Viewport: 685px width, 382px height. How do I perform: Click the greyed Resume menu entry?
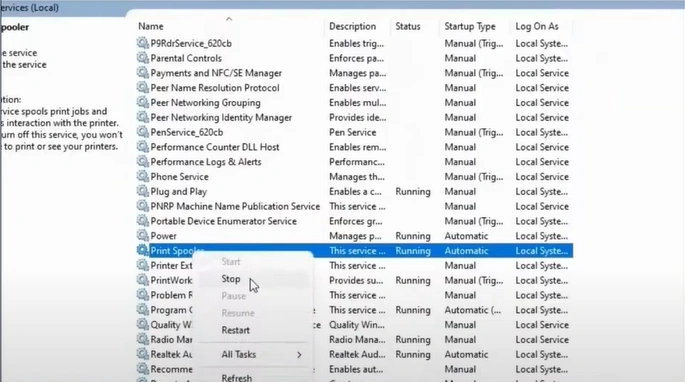click(238, 313)
